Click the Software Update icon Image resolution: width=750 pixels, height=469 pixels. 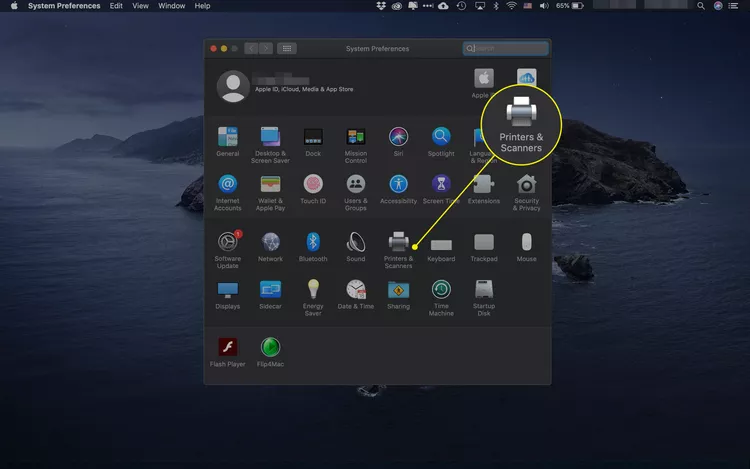pyautogui.click(x=228, y=242)
